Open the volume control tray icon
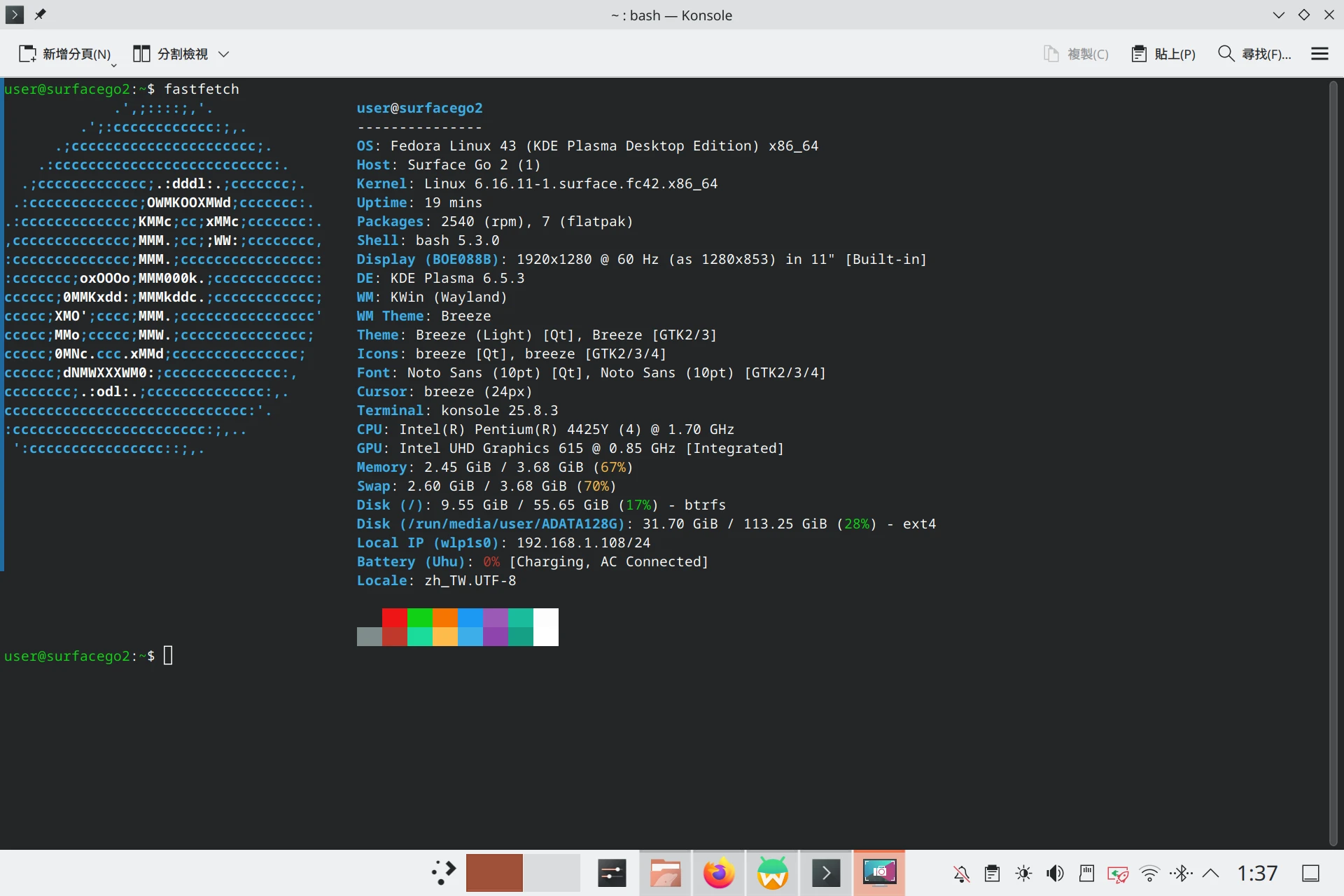Viewport: 1344px width, 896px height. (x=1055, y=873)
